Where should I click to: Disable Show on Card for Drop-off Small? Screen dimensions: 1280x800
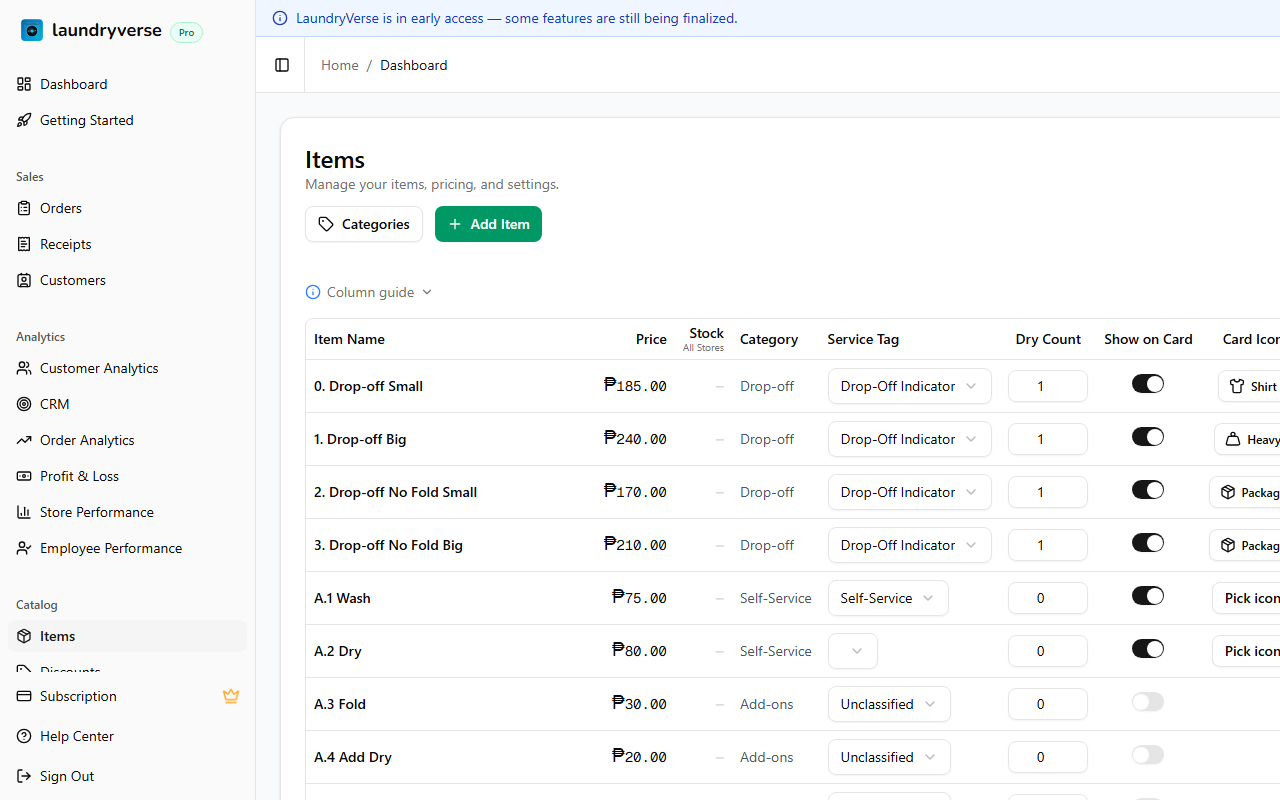click(1147, 384)
